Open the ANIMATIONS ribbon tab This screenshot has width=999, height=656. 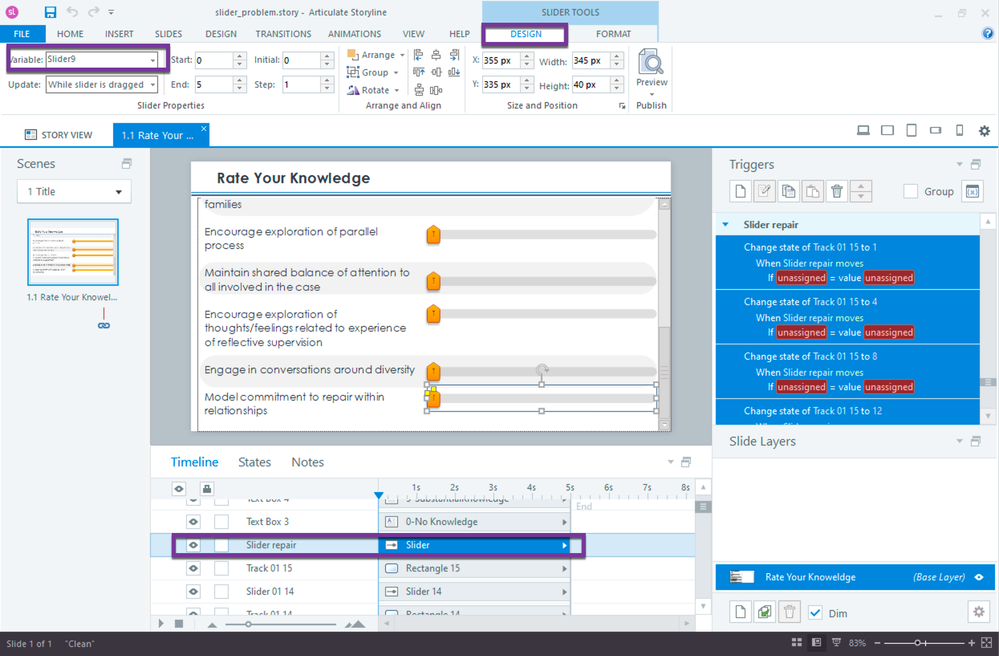coord(354,34)
